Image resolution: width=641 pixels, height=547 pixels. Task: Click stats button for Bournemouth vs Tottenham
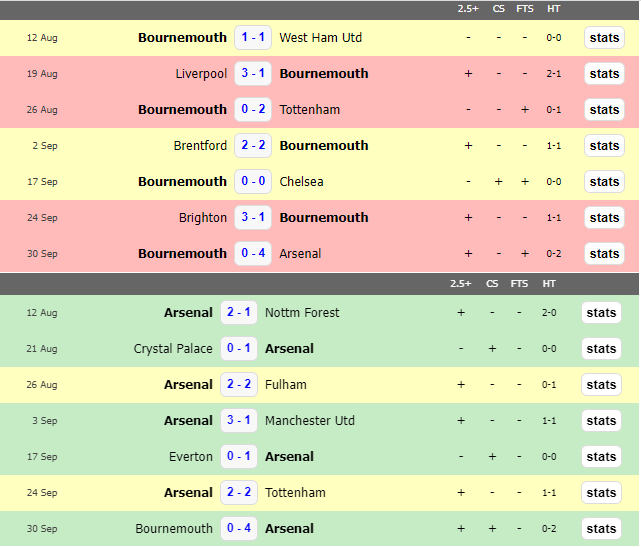point(604,110)
